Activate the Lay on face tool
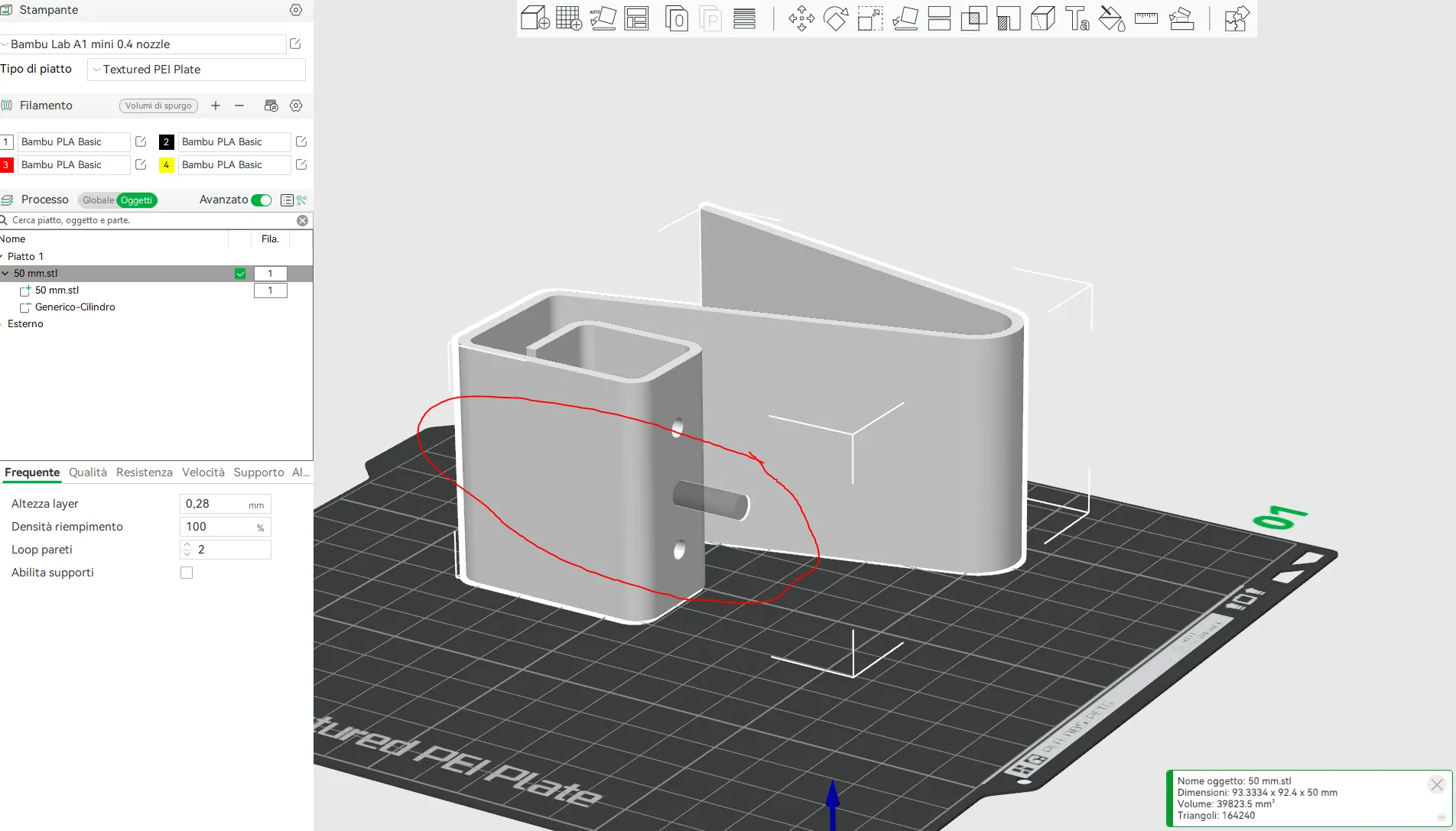The image size is (1456, 831). (905, 18)
